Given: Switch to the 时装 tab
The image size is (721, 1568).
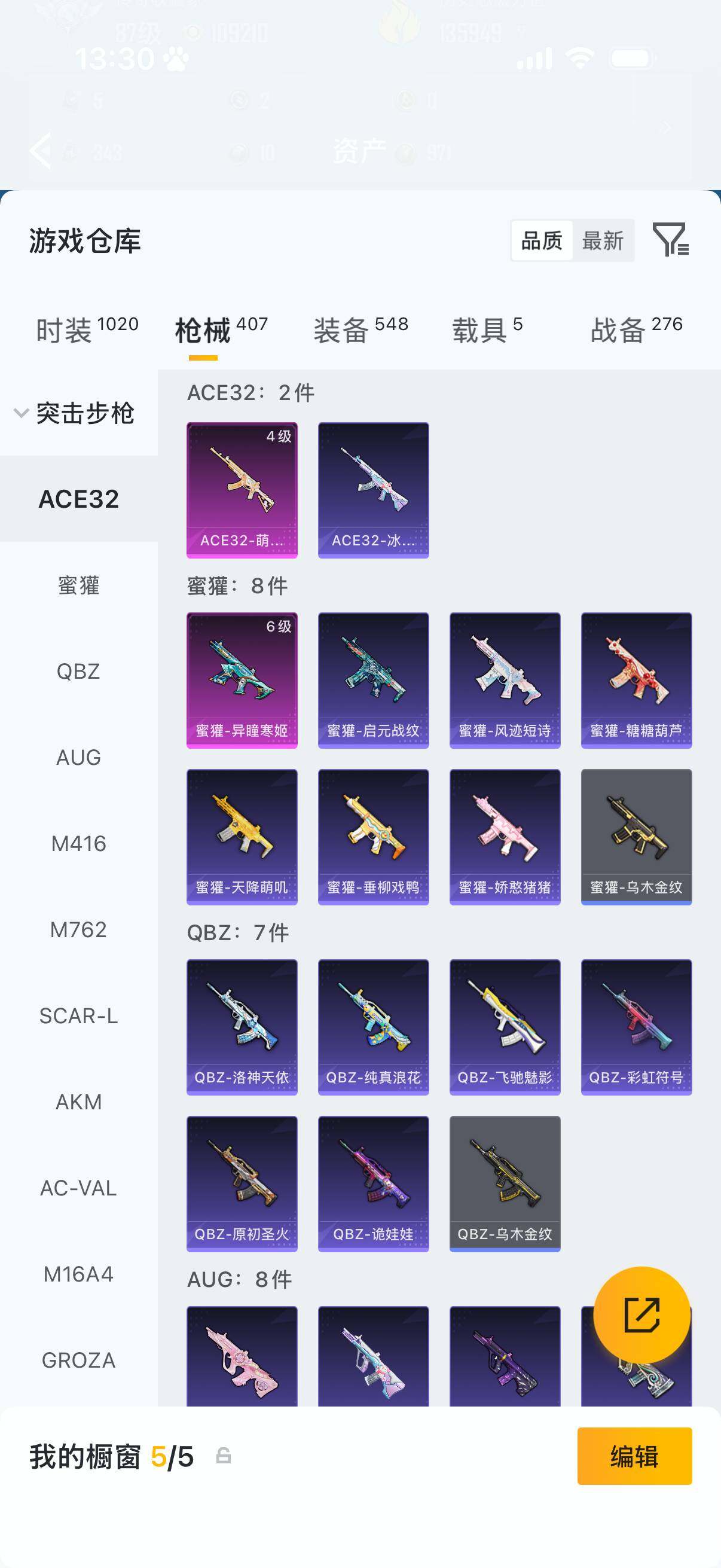Looking at the screenshot, I should [87, 331].
